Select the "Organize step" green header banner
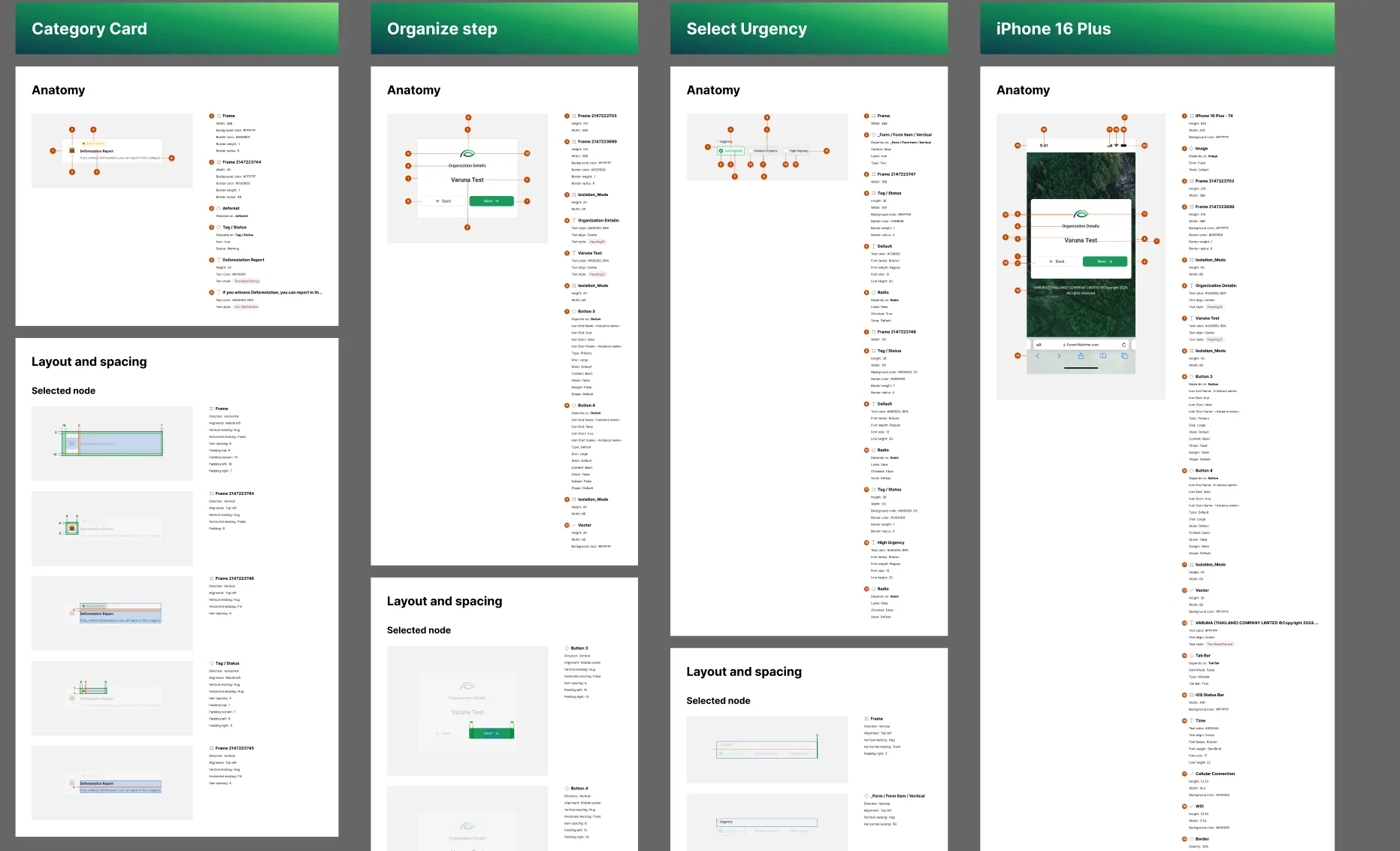Image resolution: width=1400 pixels, height=851 pixels. [504, 29]
